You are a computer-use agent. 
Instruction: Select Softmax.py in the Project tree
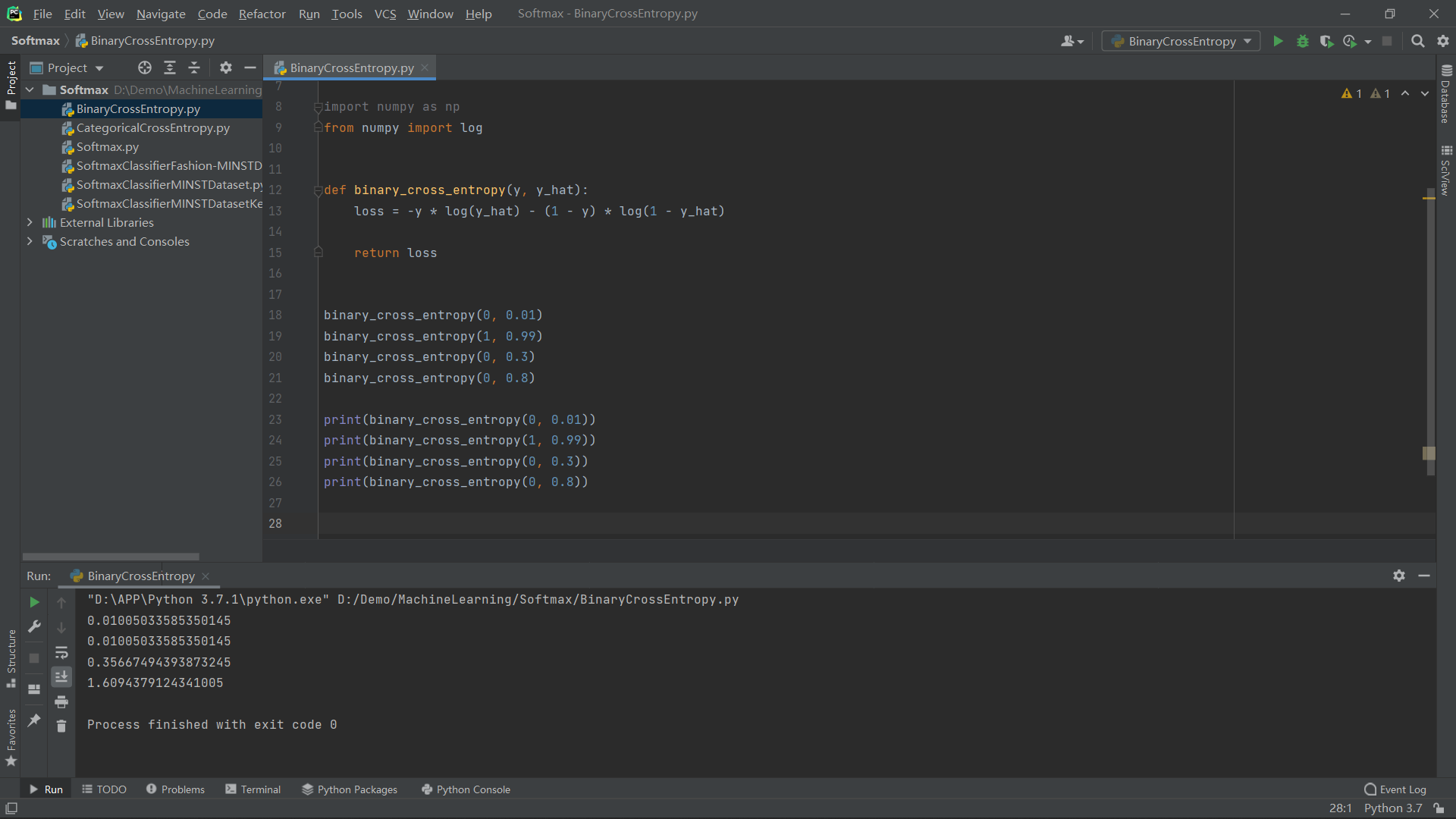point(108,146)
